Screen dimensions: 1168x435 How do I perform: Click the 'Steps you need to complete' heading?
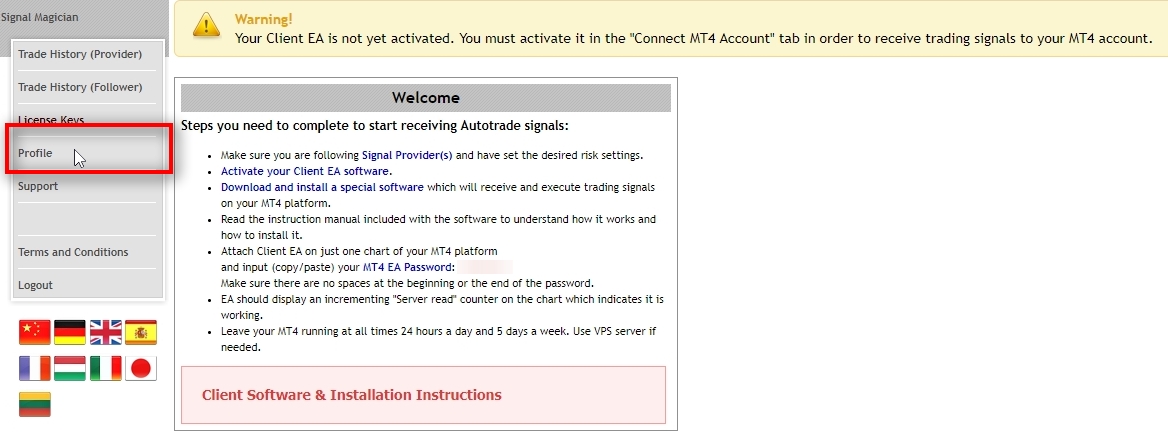pyautogui.click(x=375, y=126)
